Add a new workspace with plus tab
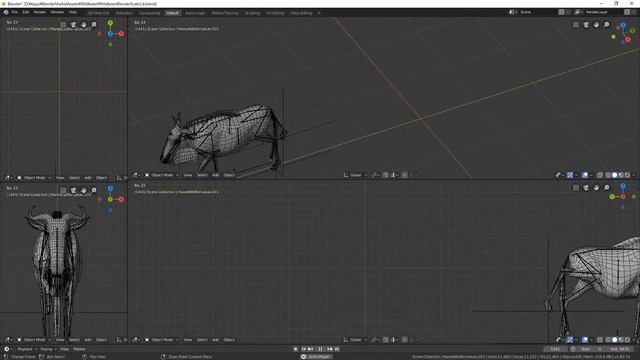640x360 pixels. (319, 13)
